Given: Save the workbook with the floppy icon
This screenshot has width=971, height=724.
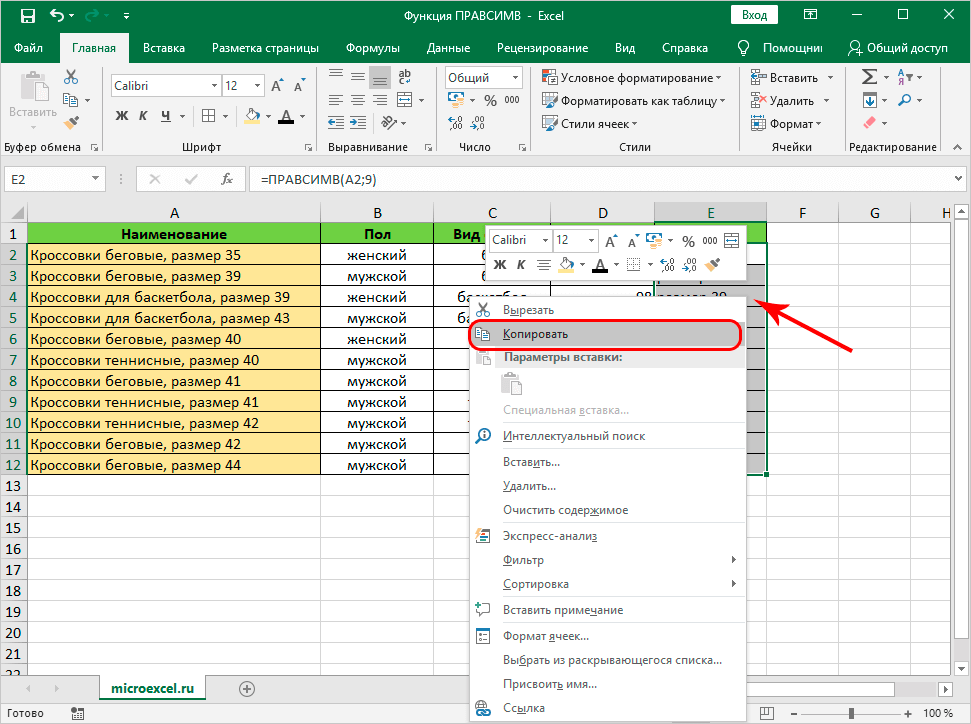Looking at the screenshot, I should 28,15.
